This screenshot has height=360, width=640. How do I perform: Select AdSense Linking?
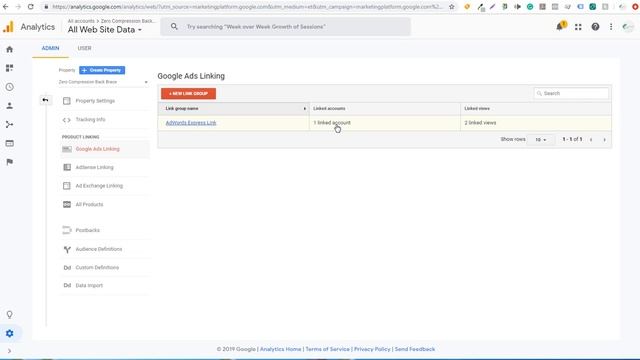94,167
